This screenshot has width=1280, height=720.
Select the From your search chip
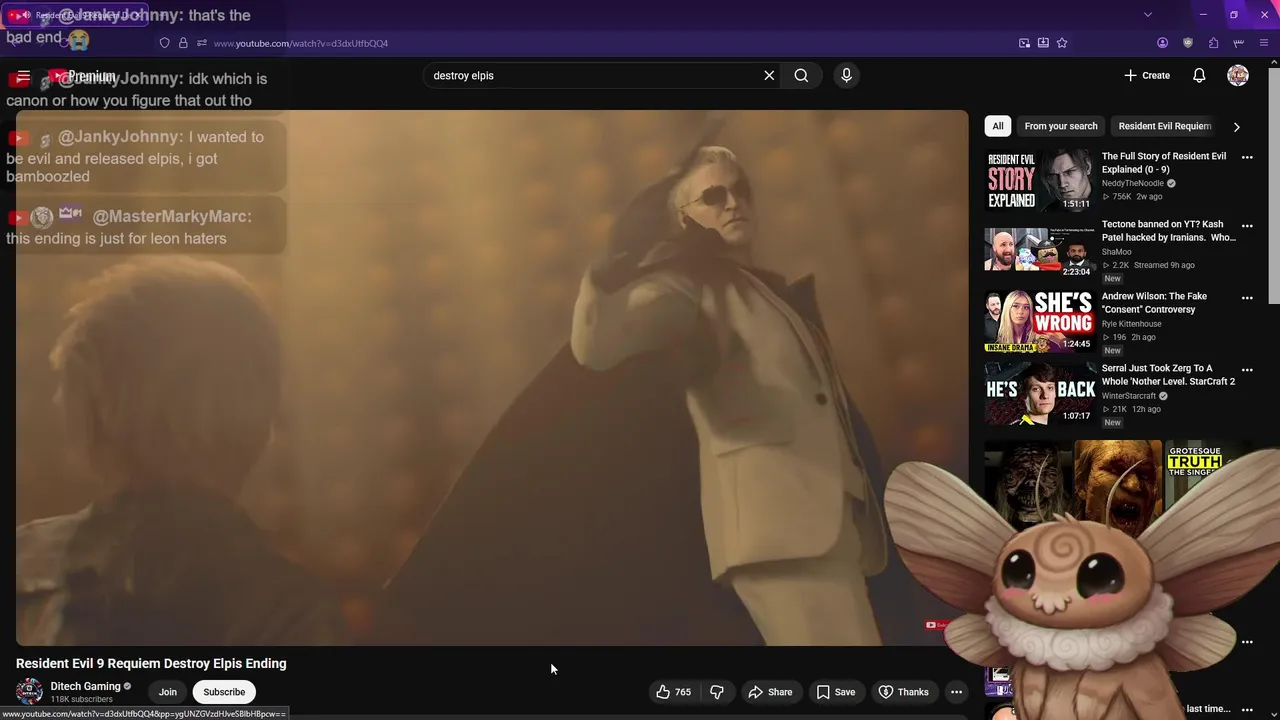pyautogui.click(x=1061, y=126)
